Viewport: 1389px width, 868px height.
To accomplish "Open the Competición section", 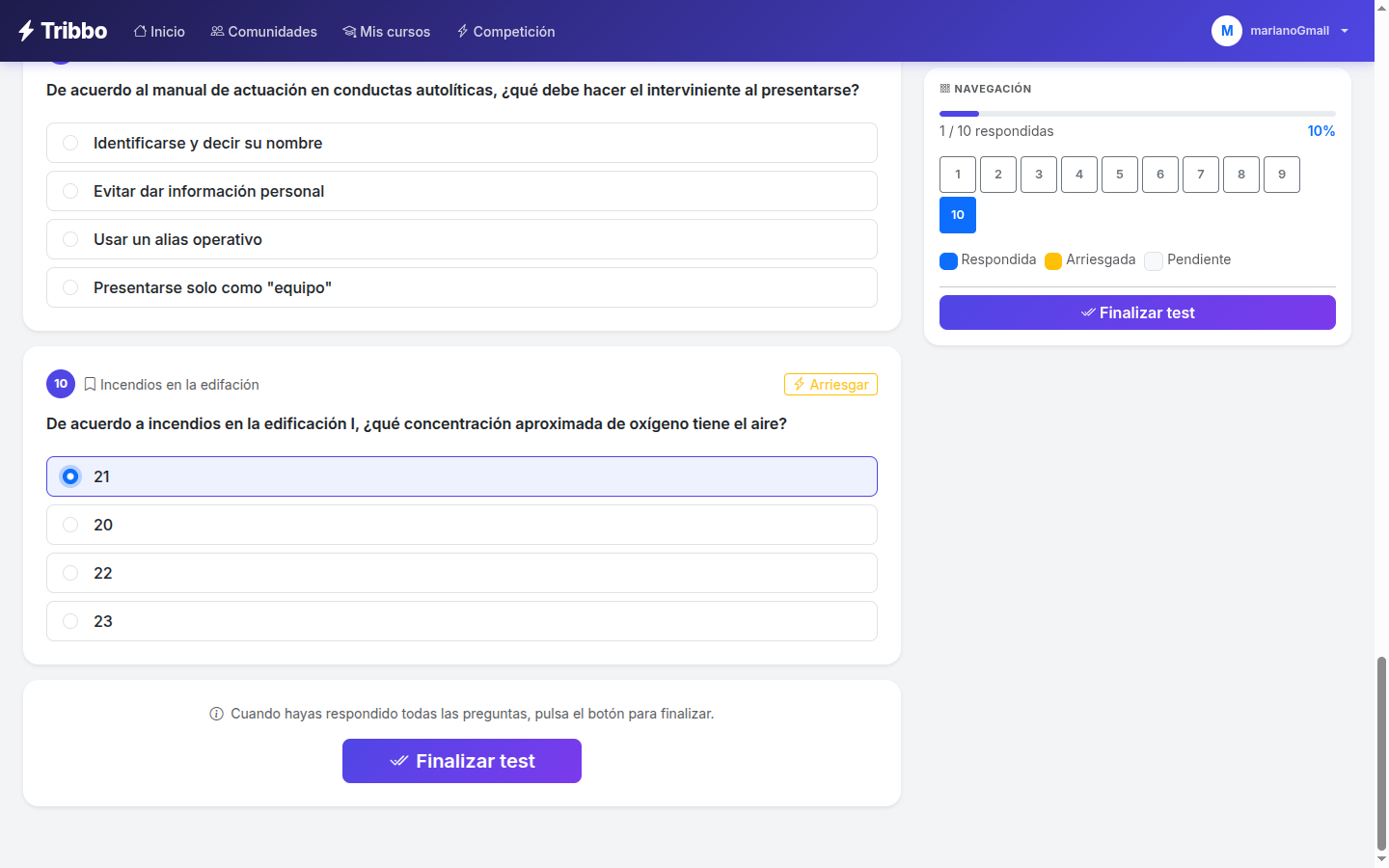I will pyautogui.click(x=505, y=31).
